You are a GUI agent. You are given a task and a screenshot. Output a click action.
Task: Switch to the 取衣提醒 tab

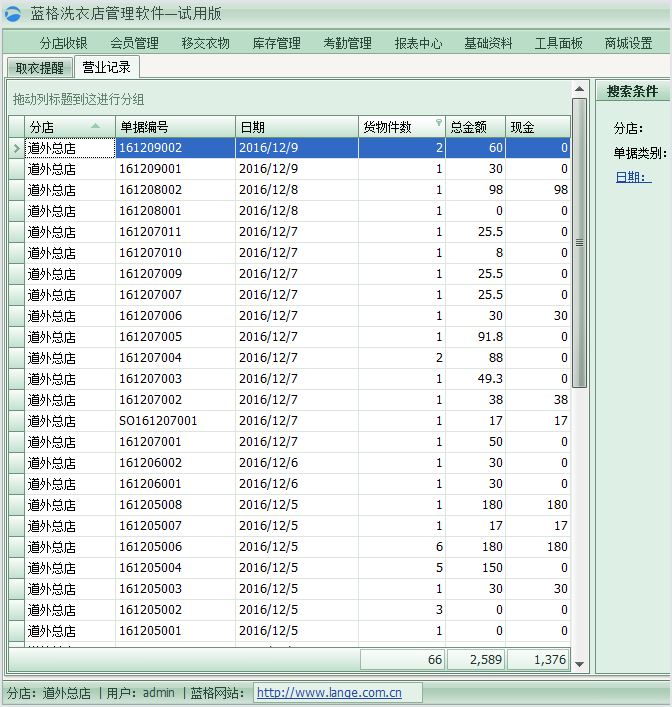(40, 68)
